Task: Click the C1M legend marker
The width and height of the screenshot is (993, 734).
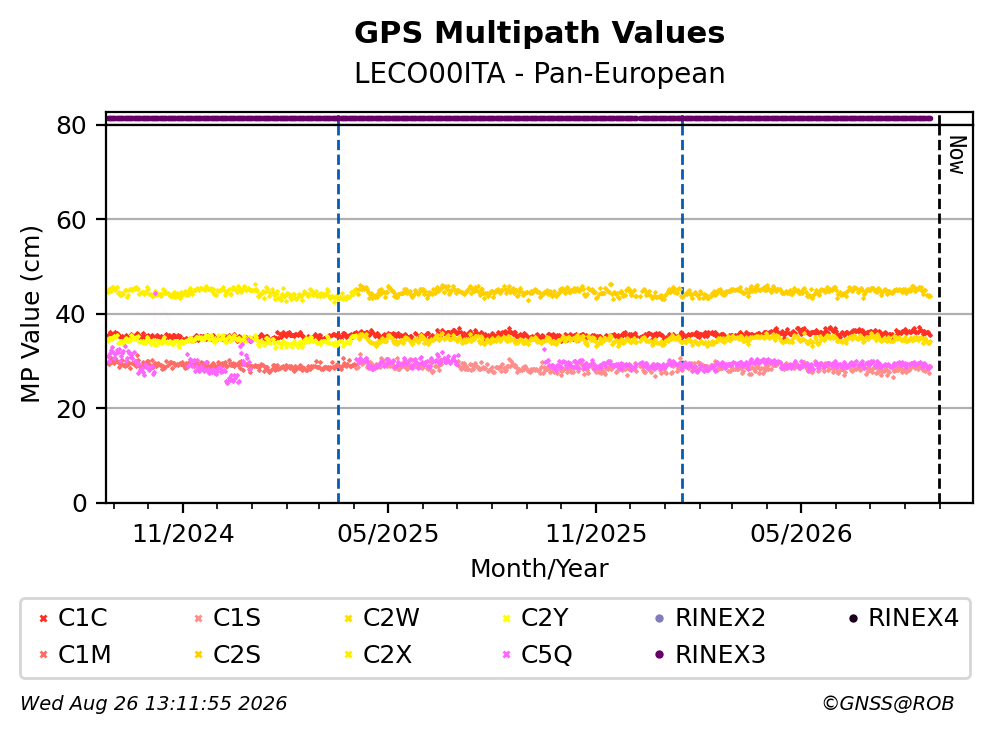Action: click(43, 655)
